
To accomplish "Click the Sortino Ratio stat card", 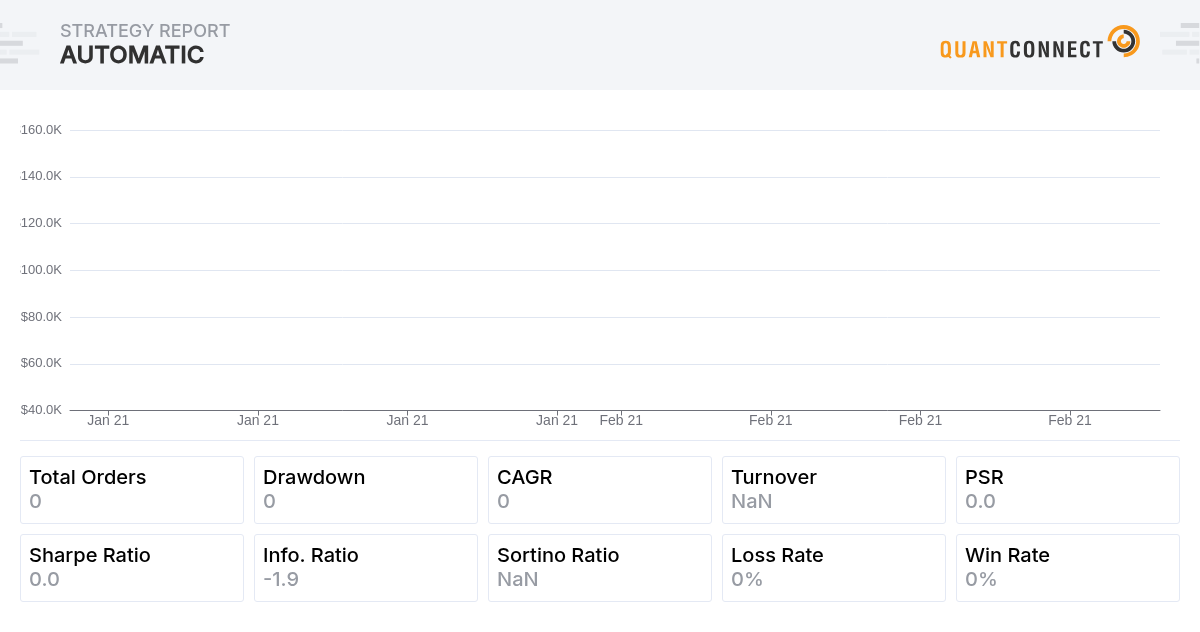I will coord(600,568).
